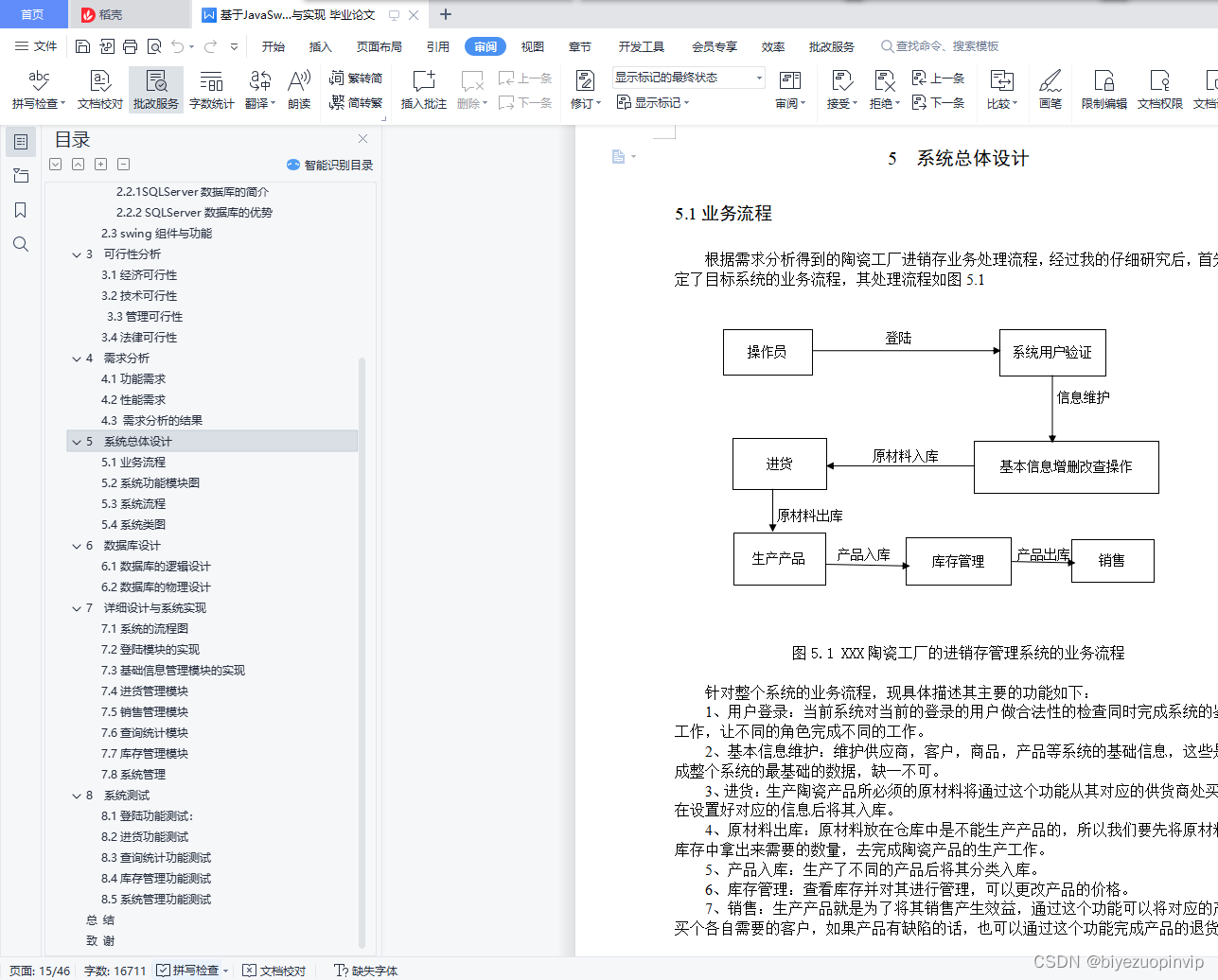Collapse chapter 3 可行性分析 in outline
1218x980 pixels.
(77, 254)
